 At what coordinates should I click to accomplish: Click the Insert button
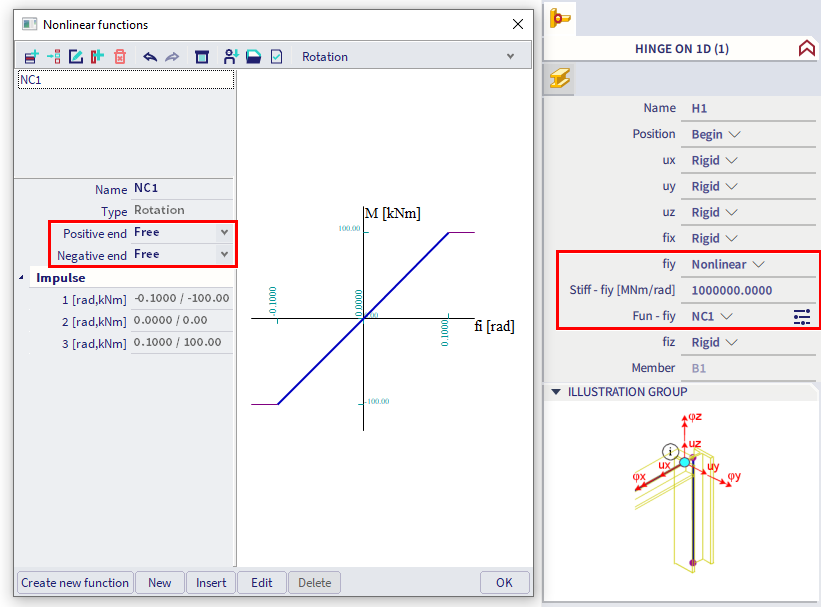[x=211, y=583]
